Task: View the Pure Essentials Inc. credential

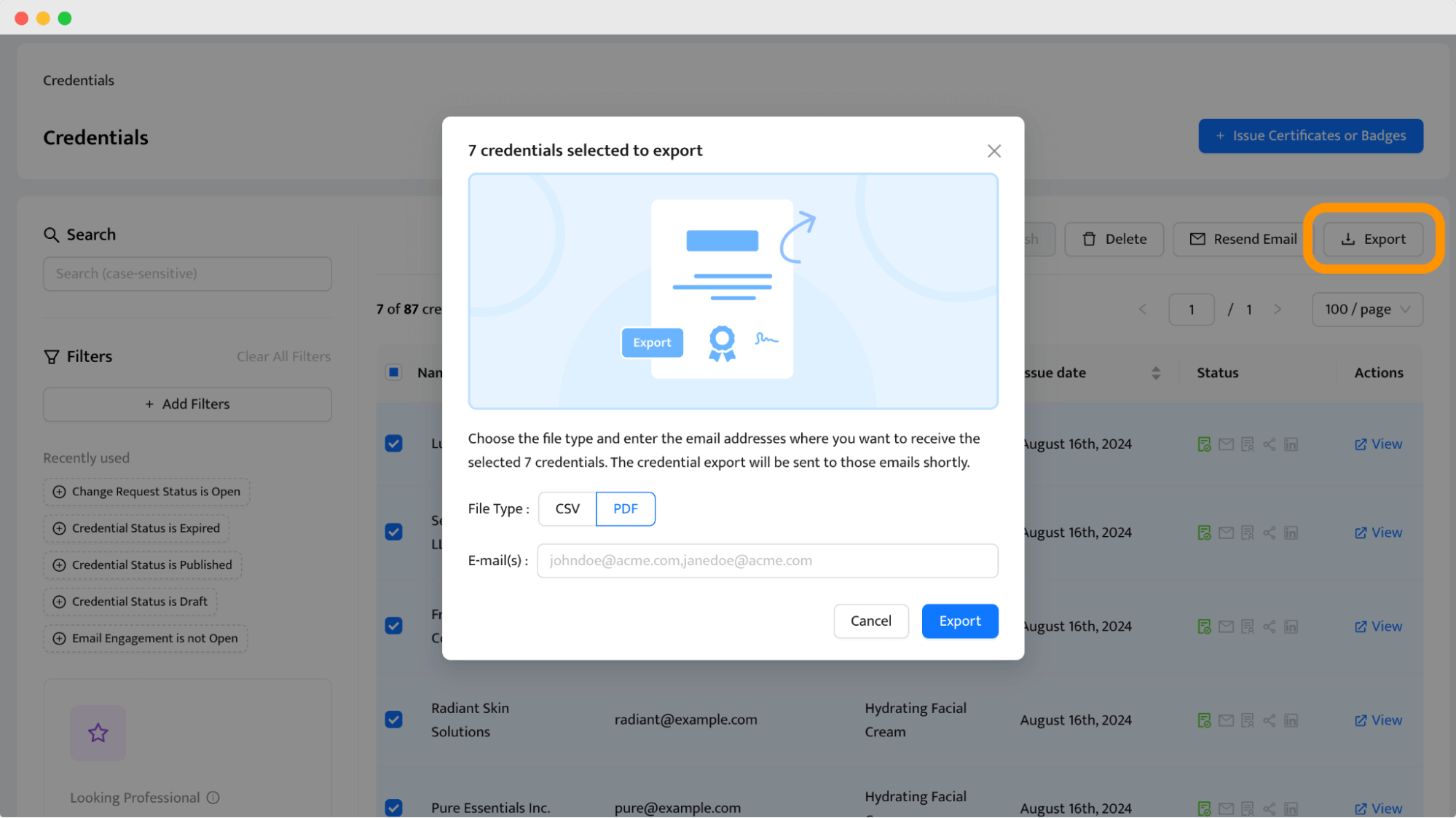Action: point(1378,809)
